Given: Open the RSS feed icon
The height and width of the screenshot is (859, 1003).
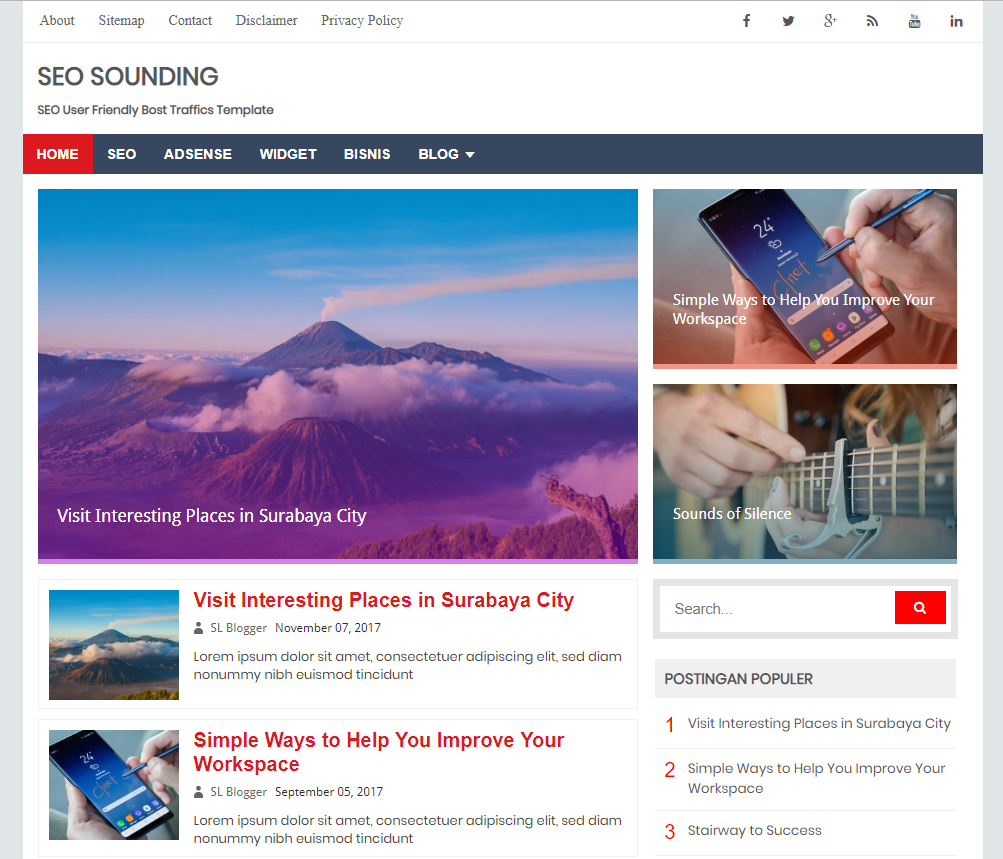Looking at the screenshot, I should 873,21.
